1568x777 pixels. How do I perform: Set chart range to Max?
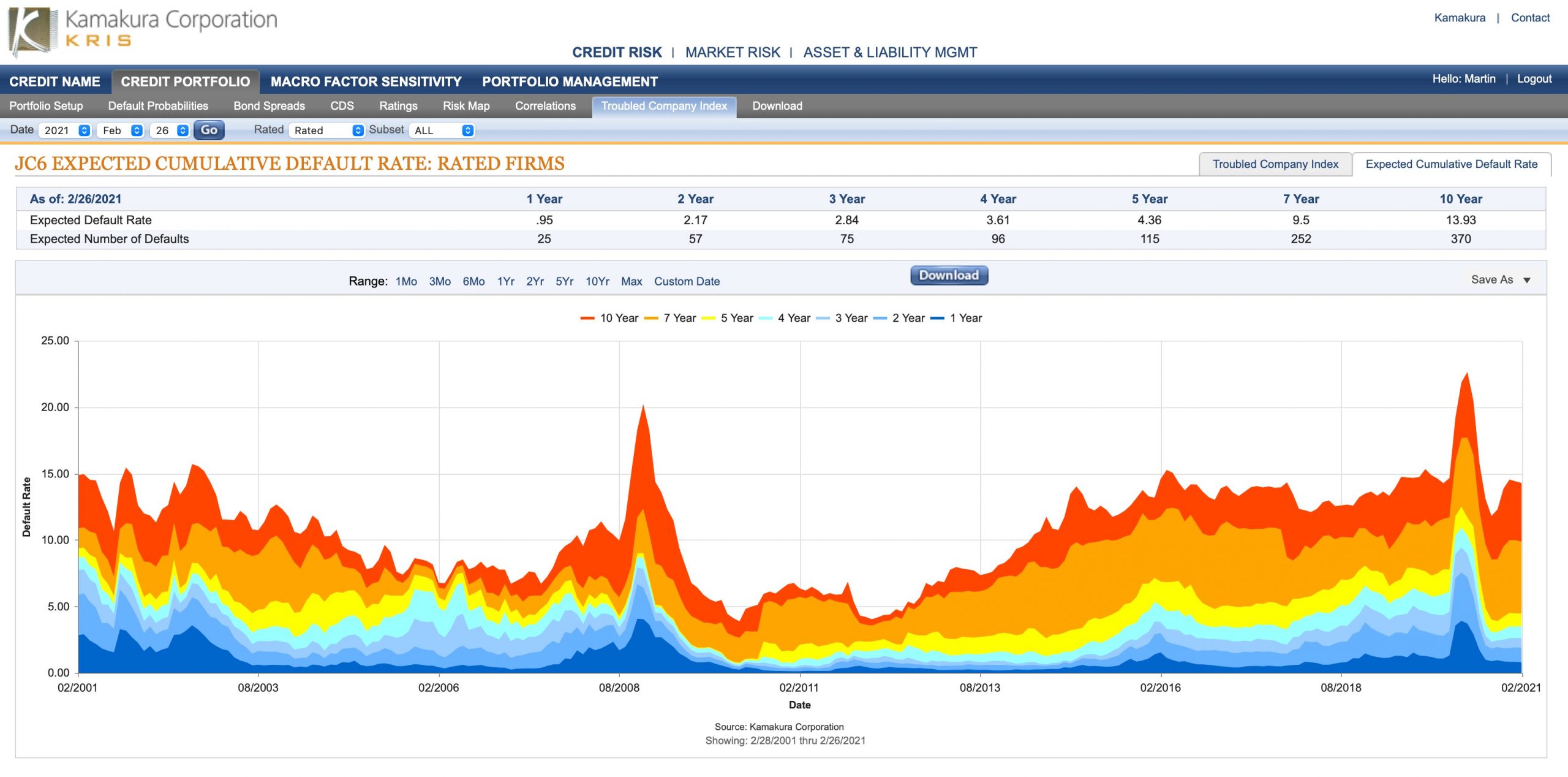click(631, 281)
